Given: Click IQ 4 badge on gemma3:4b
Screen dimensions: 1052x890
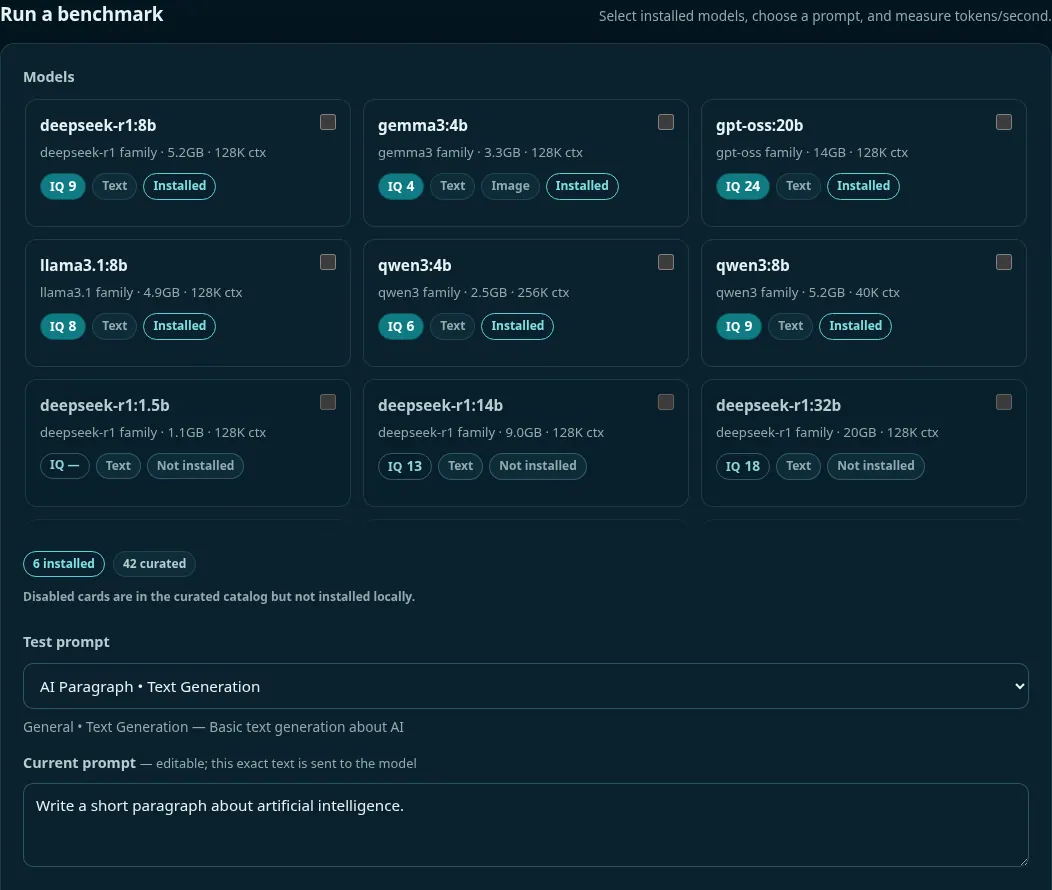Looking at the screenshot, I should click(x=401, y=186).
